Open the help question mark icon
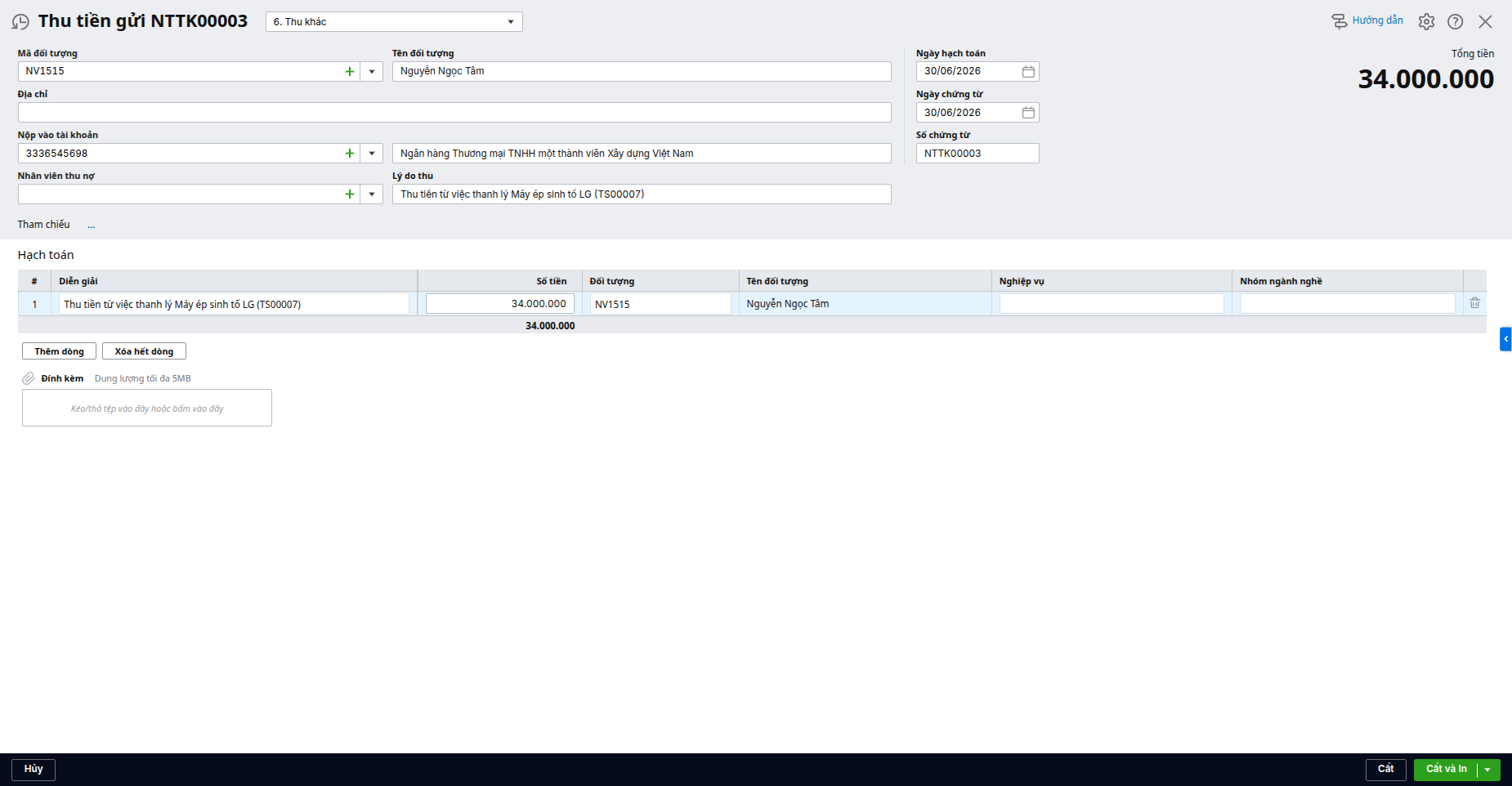1512x786 pixels. tap(1455, 22)
